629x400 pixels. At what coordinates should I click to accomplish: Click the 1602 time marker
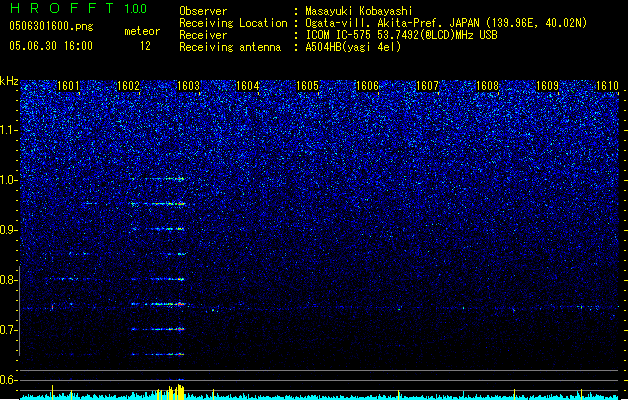128,86
